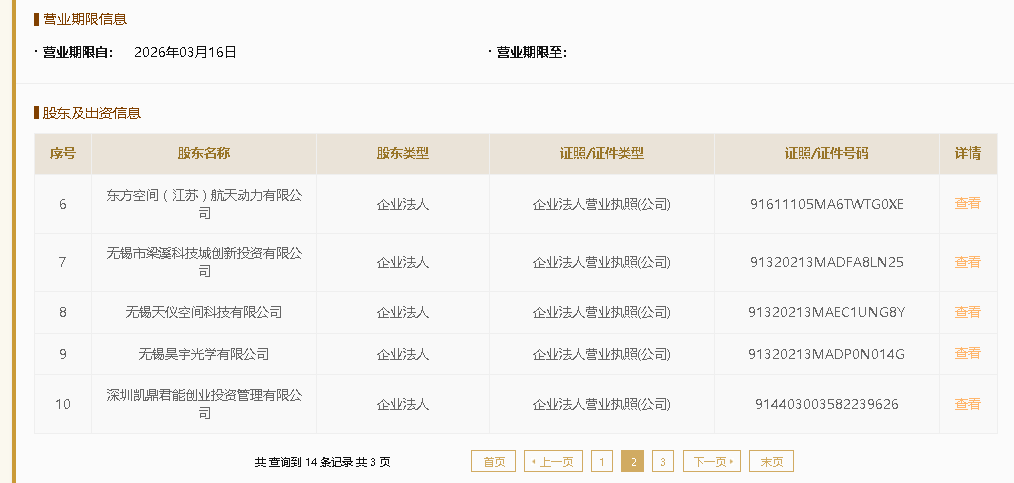The image size is (1014, 483).
Task: Jump to page 1 of results
Action: point(601,461)
